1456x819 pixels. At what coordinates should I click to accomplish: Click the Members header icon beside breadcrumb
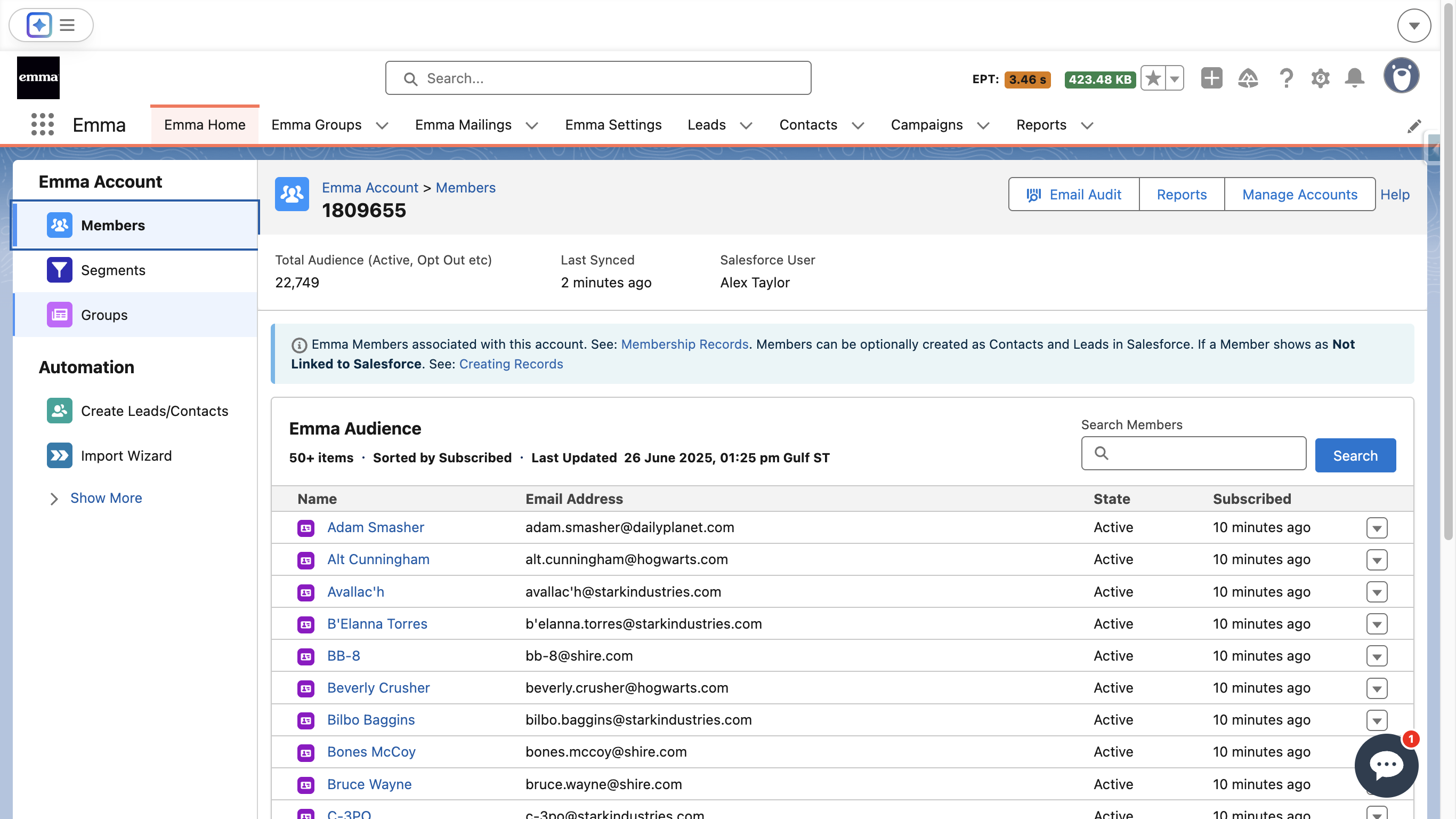[292, 194]
